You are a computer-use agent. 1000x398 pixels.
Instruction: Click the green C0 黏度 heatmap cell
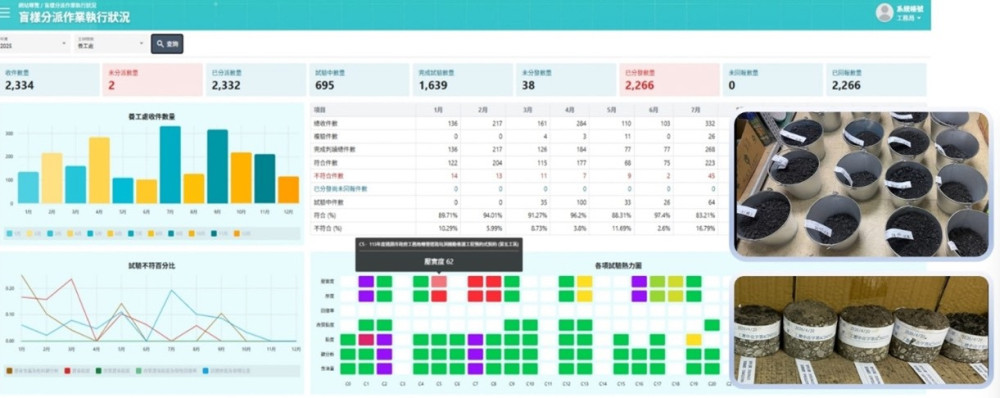[348, 339]
